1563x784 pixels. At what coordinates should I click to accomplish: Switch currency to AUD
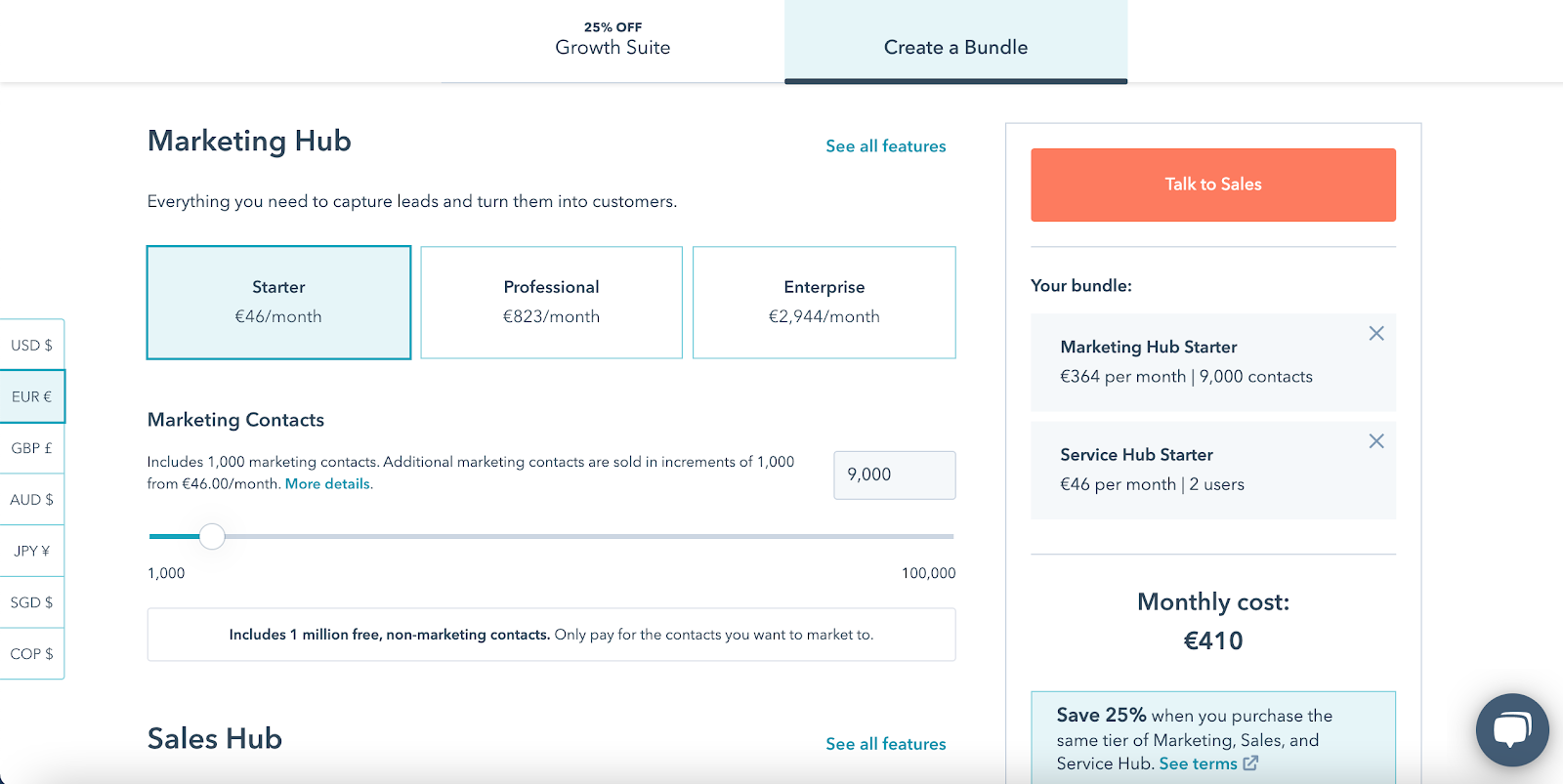[30, 499]
